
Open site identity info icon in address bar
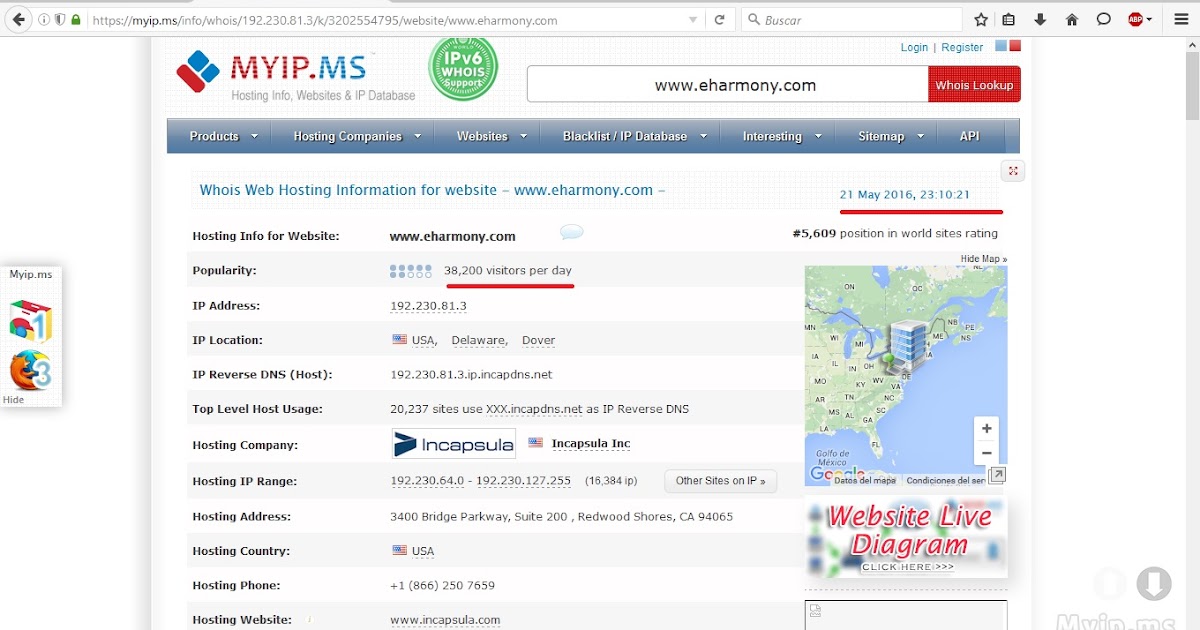tap(43, 20)
